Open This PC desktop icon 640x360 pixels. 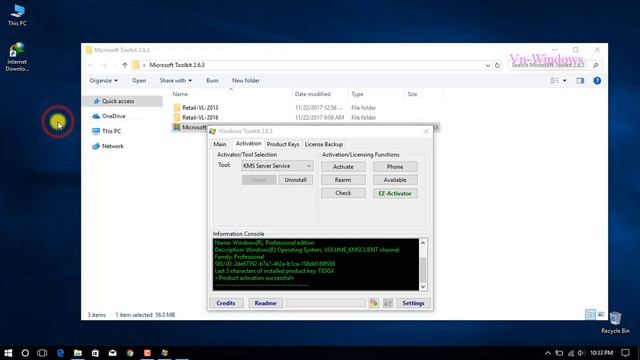[x=17, y=15]
